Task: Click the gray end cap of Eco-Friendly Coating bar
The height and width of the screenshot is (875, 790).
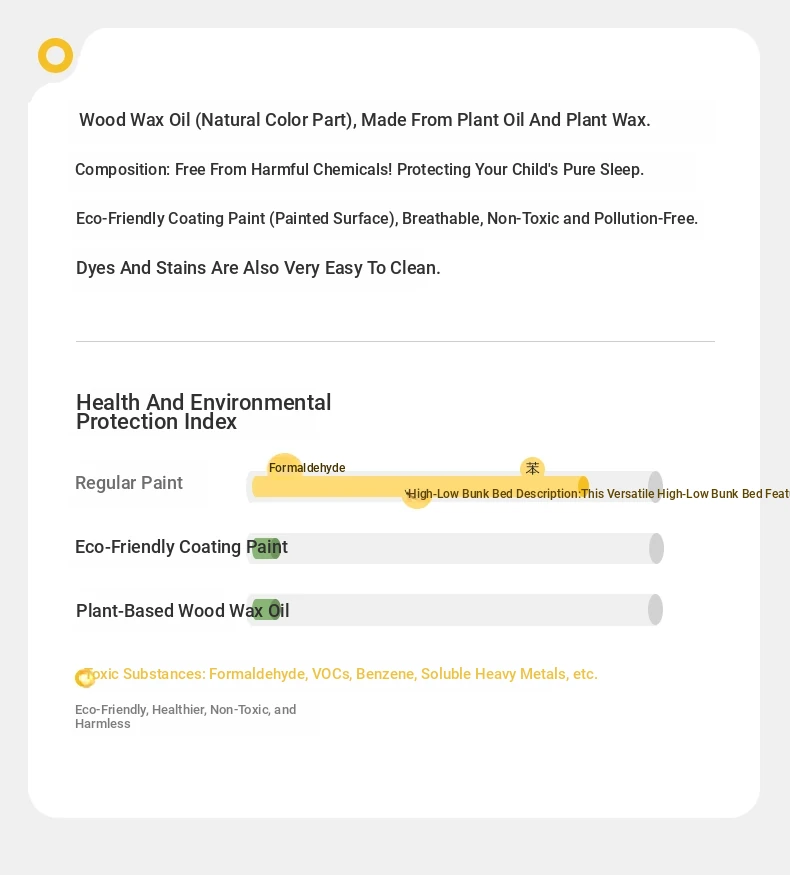Action: 657,548
